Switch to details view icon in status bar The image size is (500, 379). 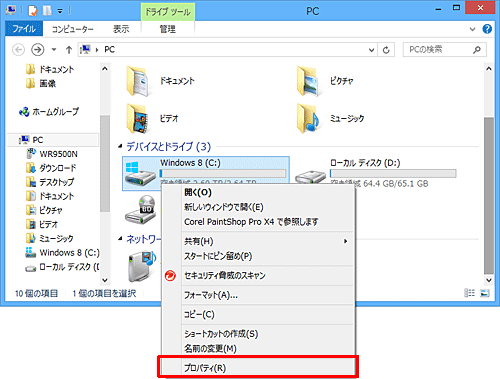[x=469, y=293]
